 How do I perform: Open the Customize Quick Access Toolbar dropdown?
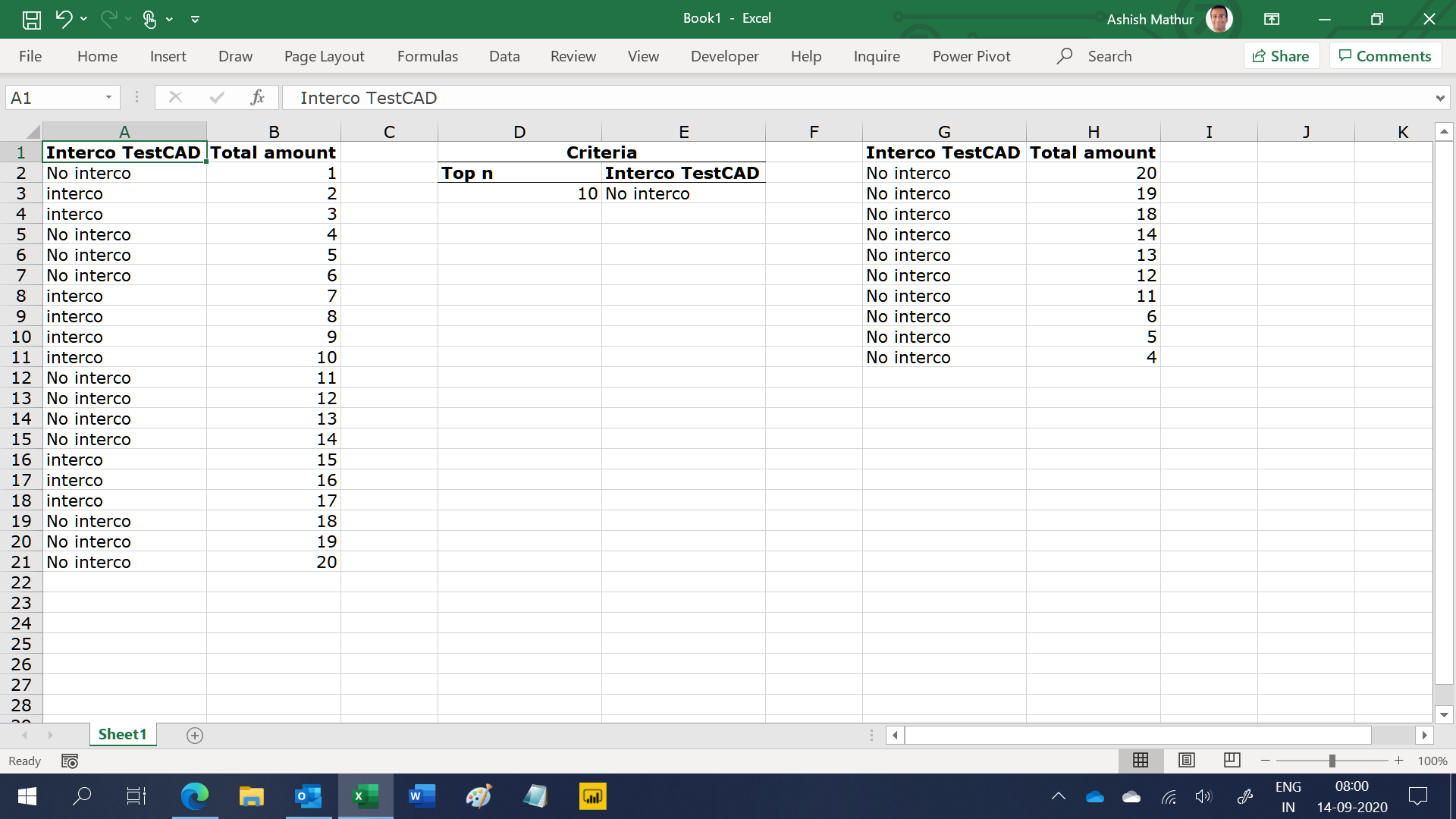(x=195, y=19)
